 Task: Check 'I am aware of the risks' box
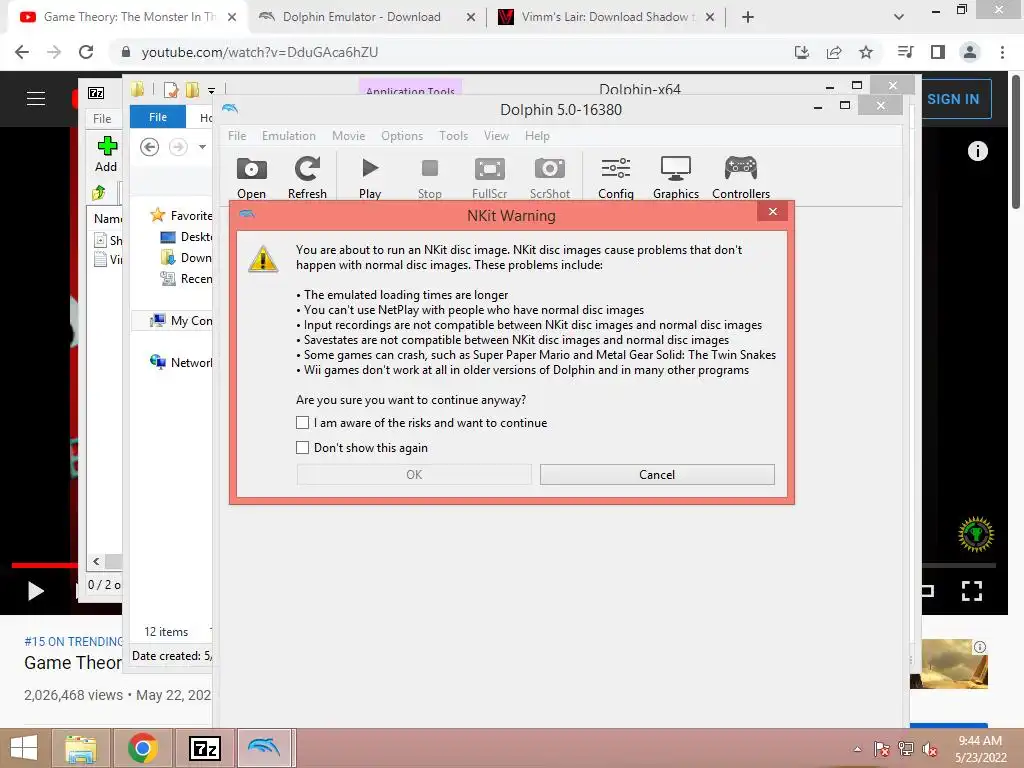(302, 423)
